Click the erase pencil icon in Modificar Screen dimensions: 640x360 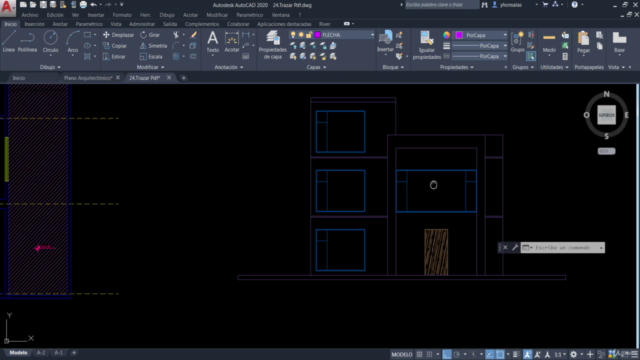[x=193, y=35]
